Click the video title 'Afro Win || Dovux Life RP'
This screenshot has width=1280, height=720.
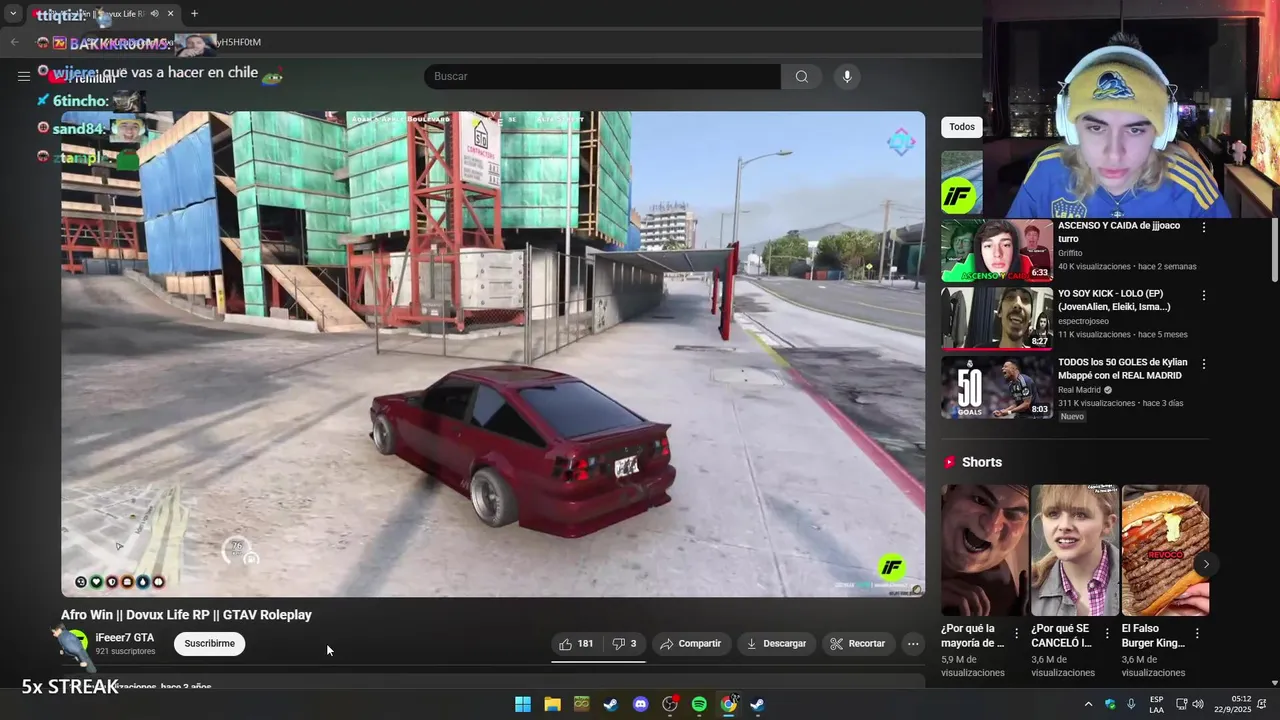pos(186,615)
